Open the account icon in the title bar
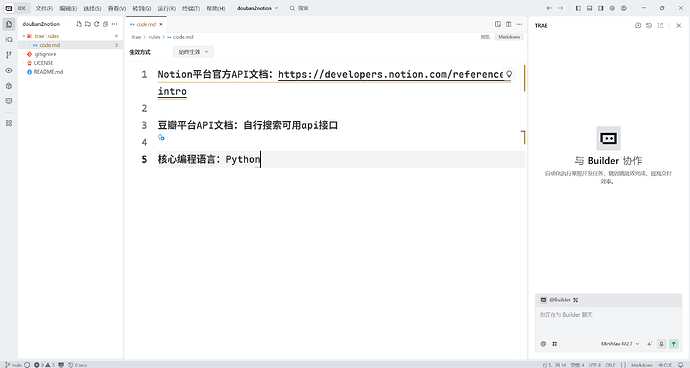This screenshot has width=690, height=368. (x=624, y=8)
